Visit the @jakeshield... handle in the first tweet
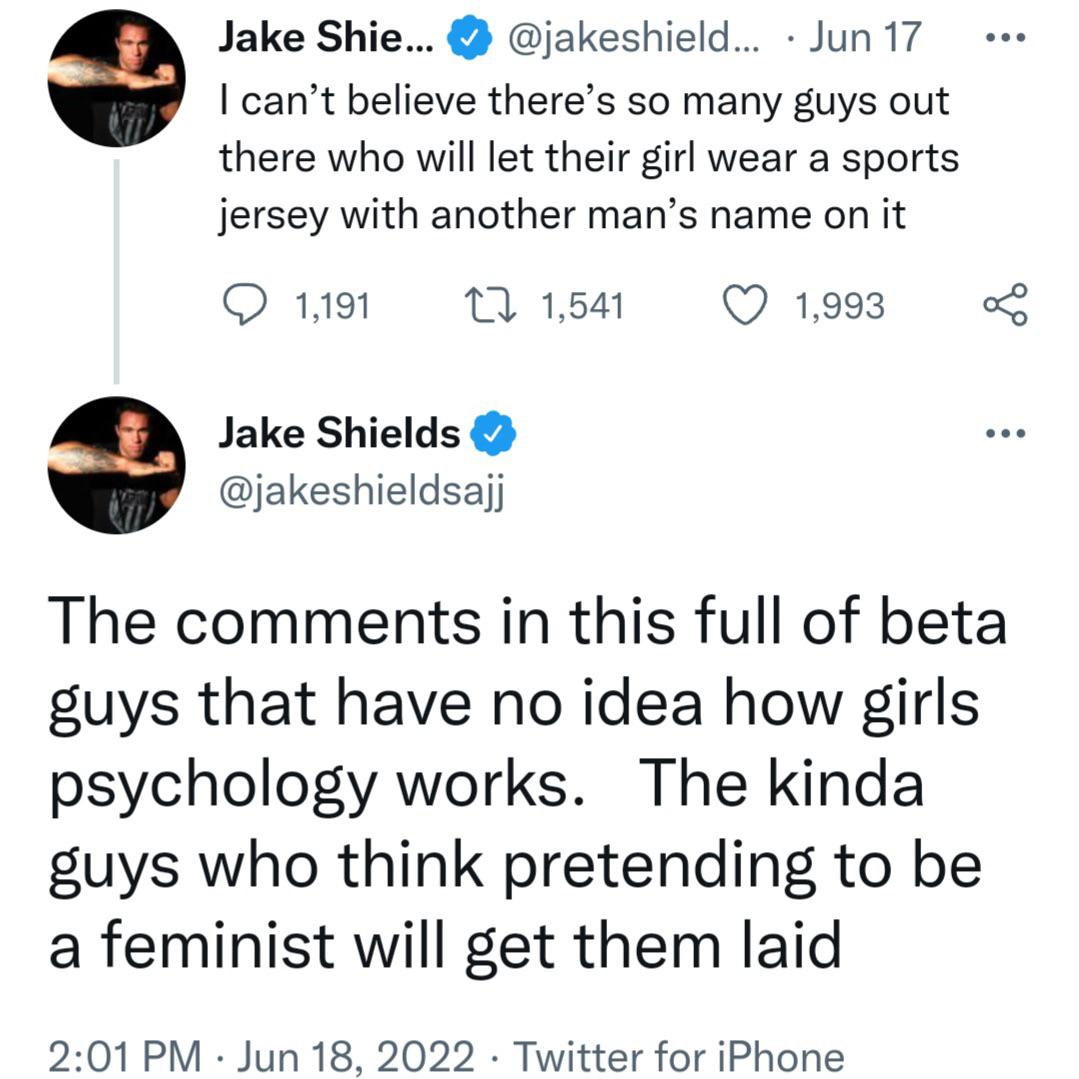Screen dimensions: 1079x1079 [x=634, y=38]
